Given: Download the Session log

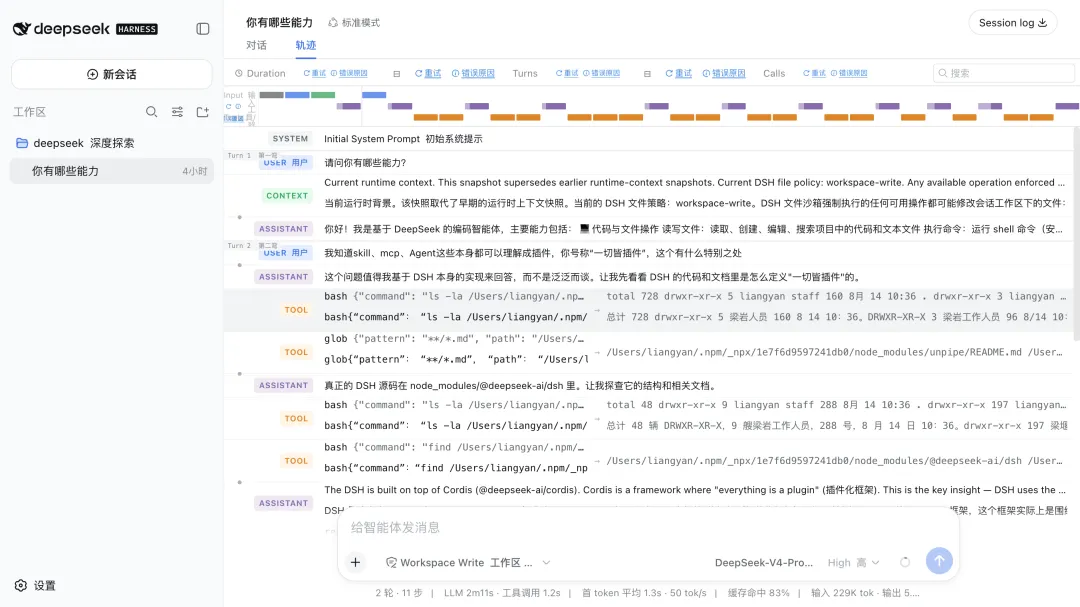Looking at the screenshot, I should [1012, 23].
